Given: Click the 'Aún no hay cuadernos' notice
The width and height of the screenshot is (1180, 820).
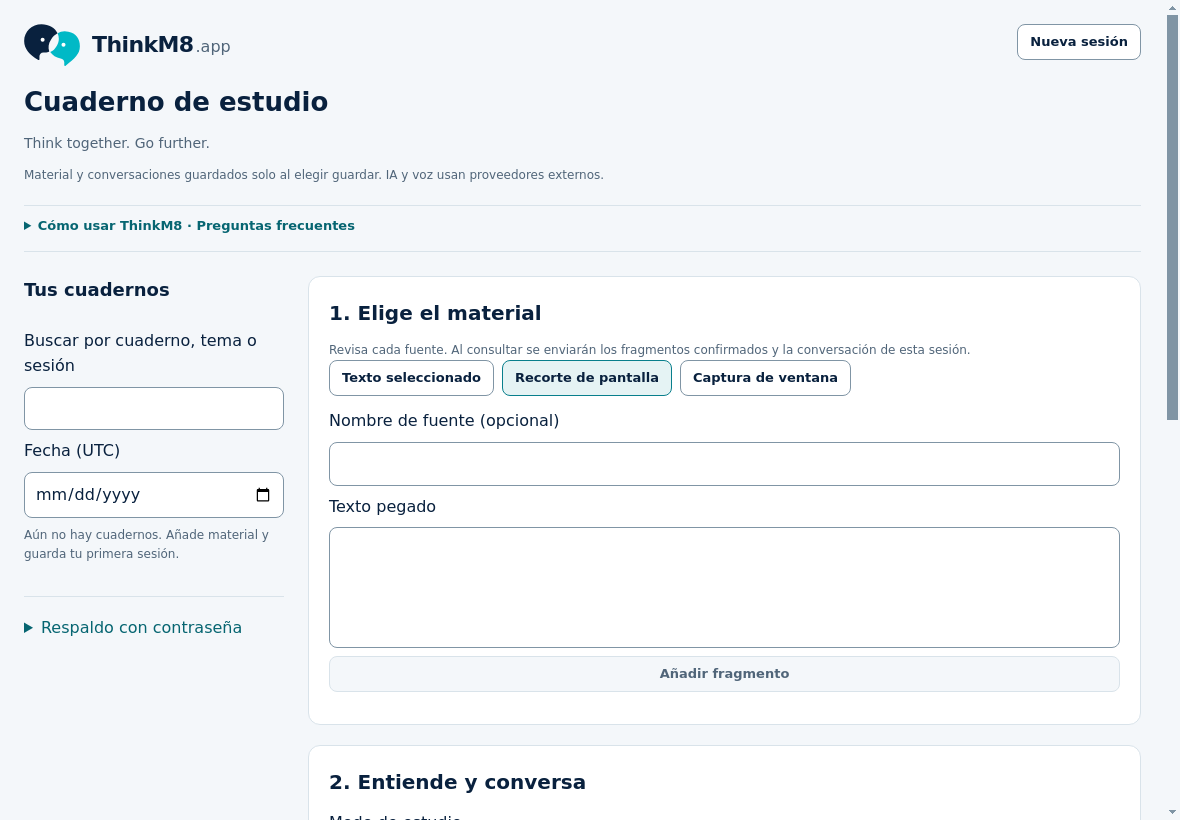Looking at the screenshot, I should pos(146,544).
